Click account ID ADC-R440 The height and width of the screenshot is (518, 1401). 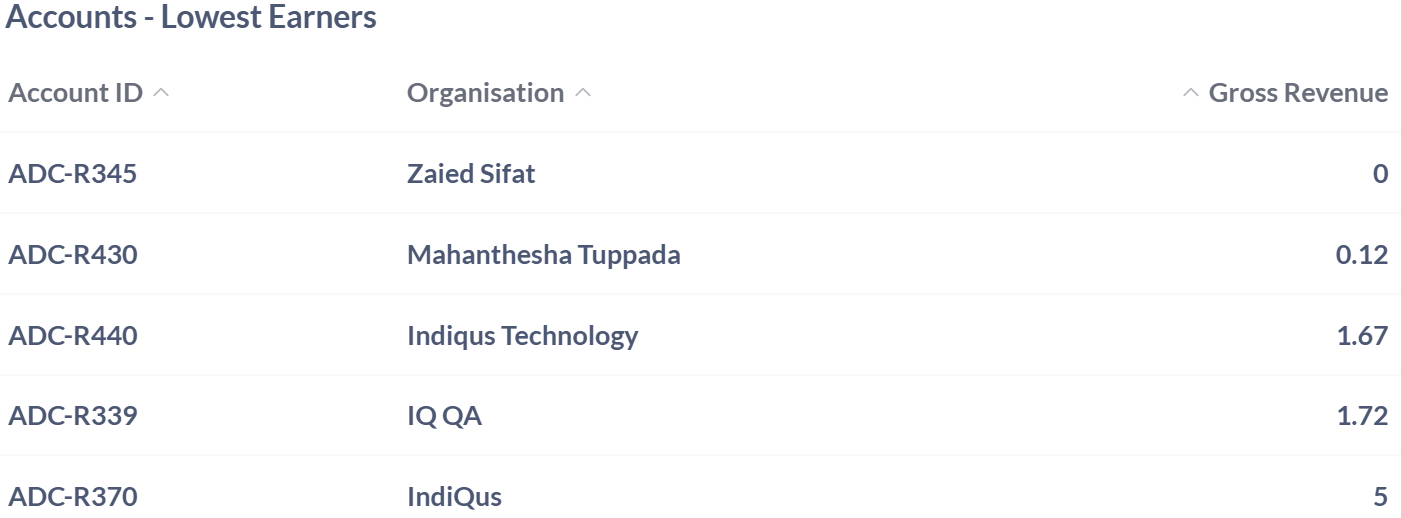point(72,335)
